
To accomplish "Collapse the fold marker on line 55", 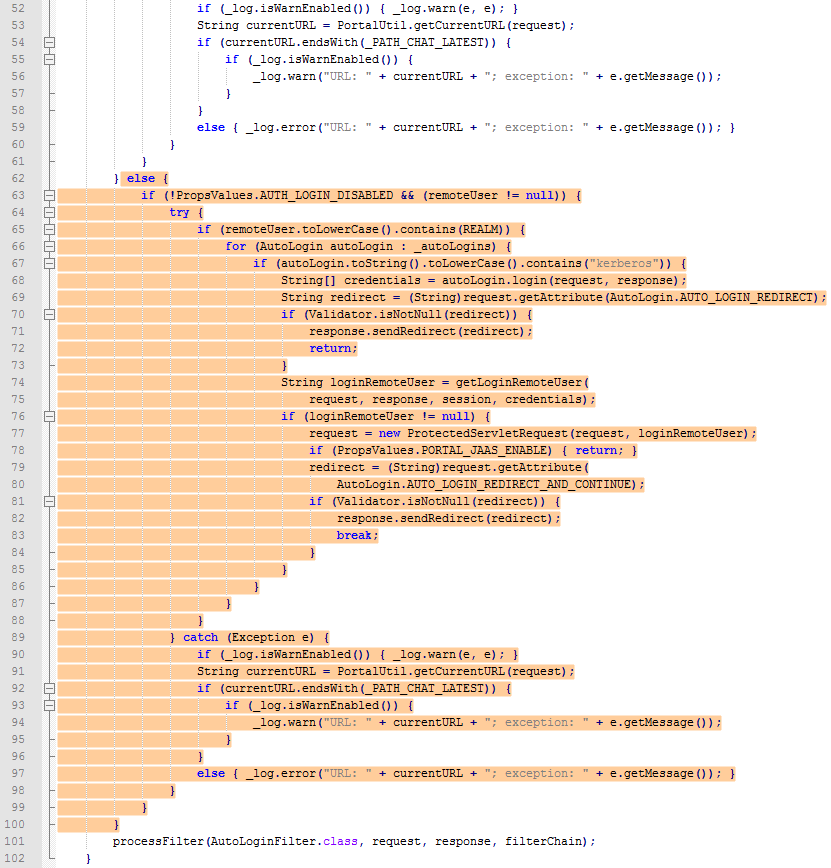I will point(49,59).
